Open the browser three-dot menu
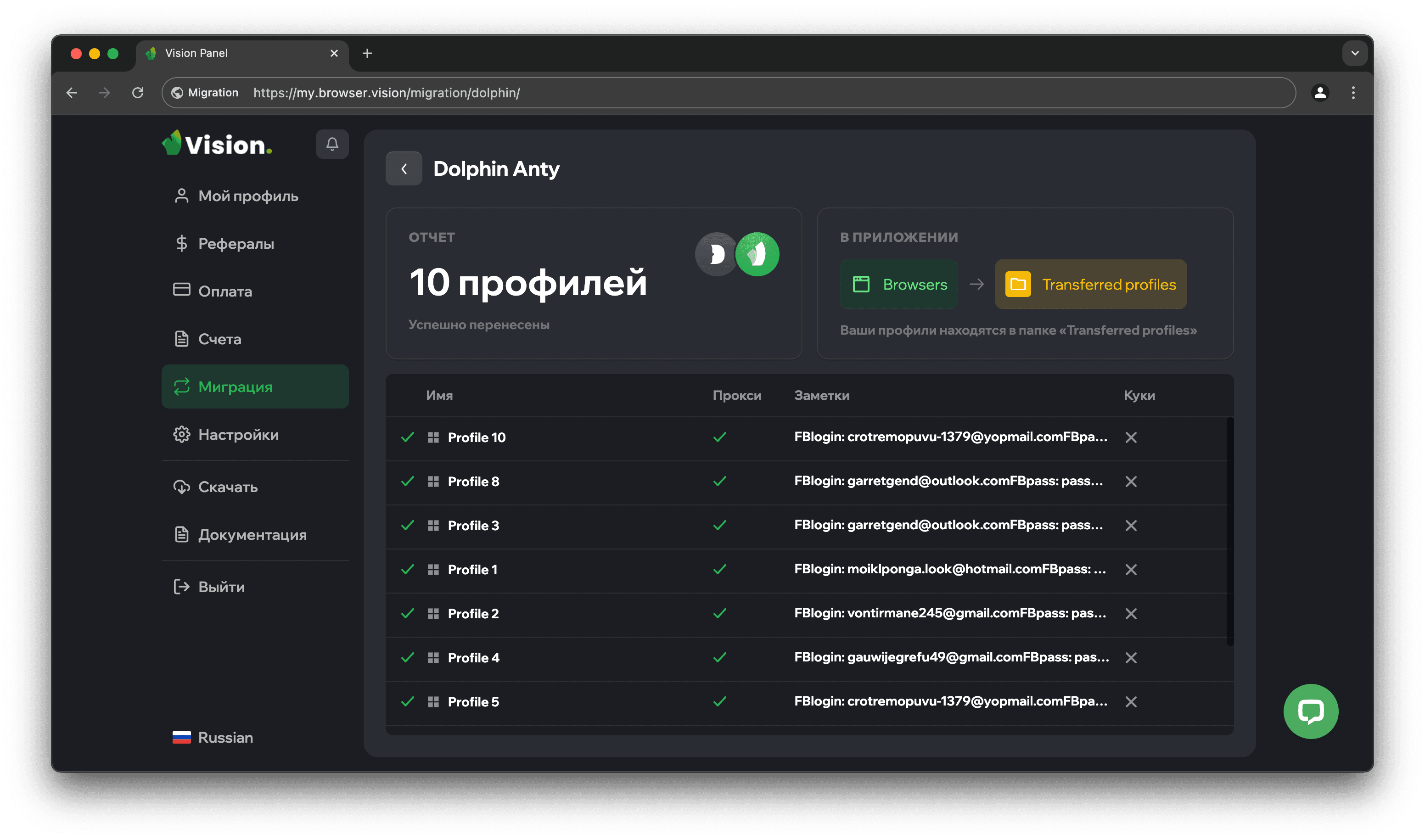The height and width of the screenshot is (840, 1425). [1352, 92]
